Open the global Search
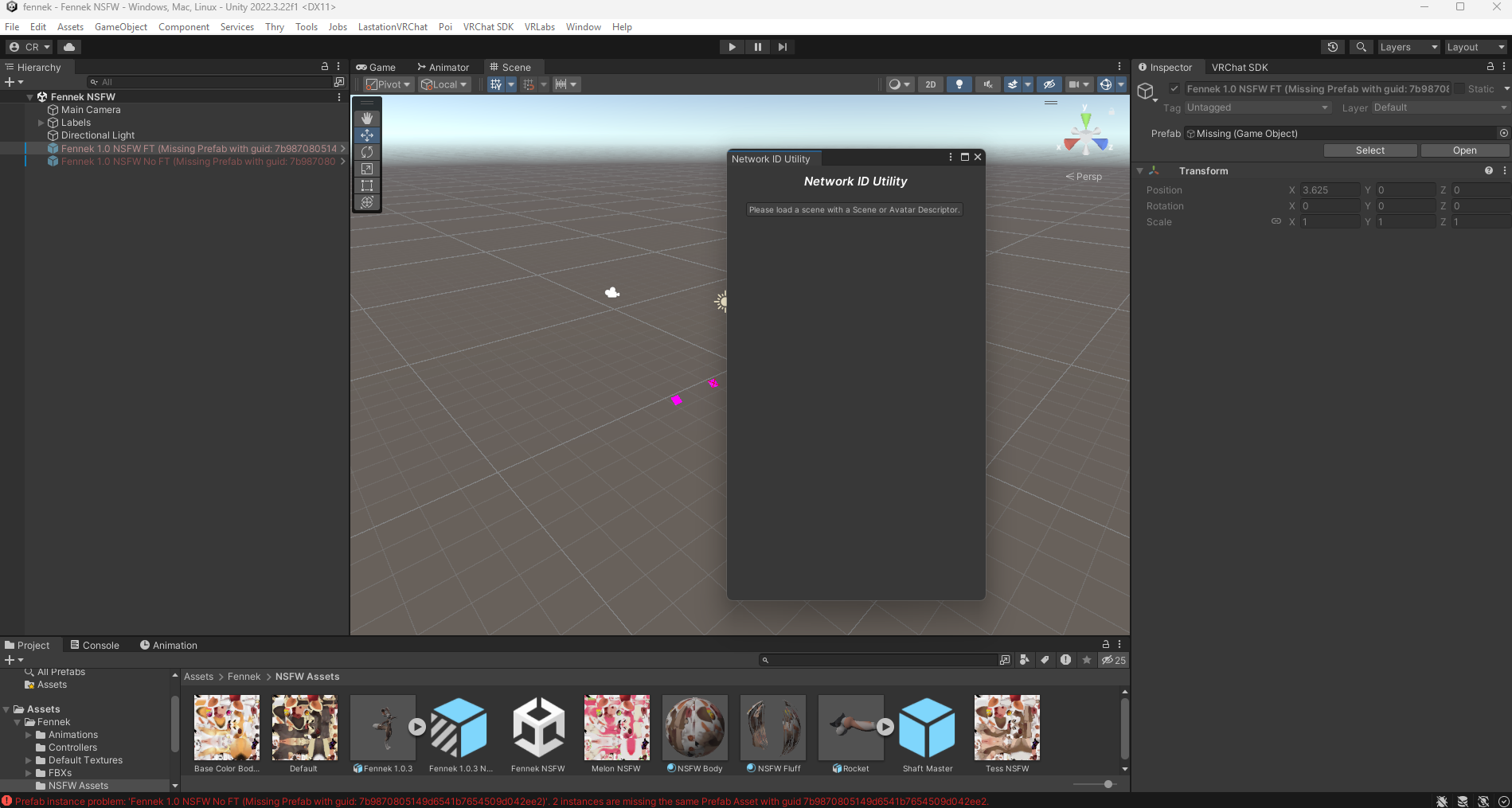 tap(1362, 47)
